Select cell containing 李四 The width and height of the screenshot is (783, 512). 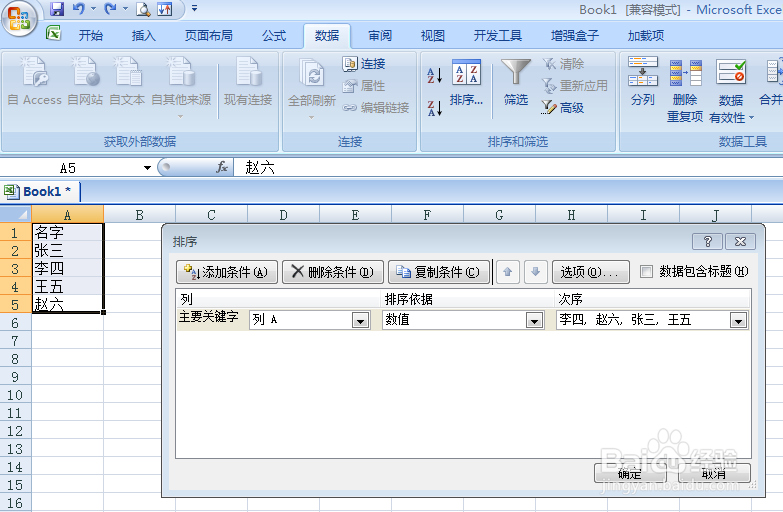click(x=67, y=268)
